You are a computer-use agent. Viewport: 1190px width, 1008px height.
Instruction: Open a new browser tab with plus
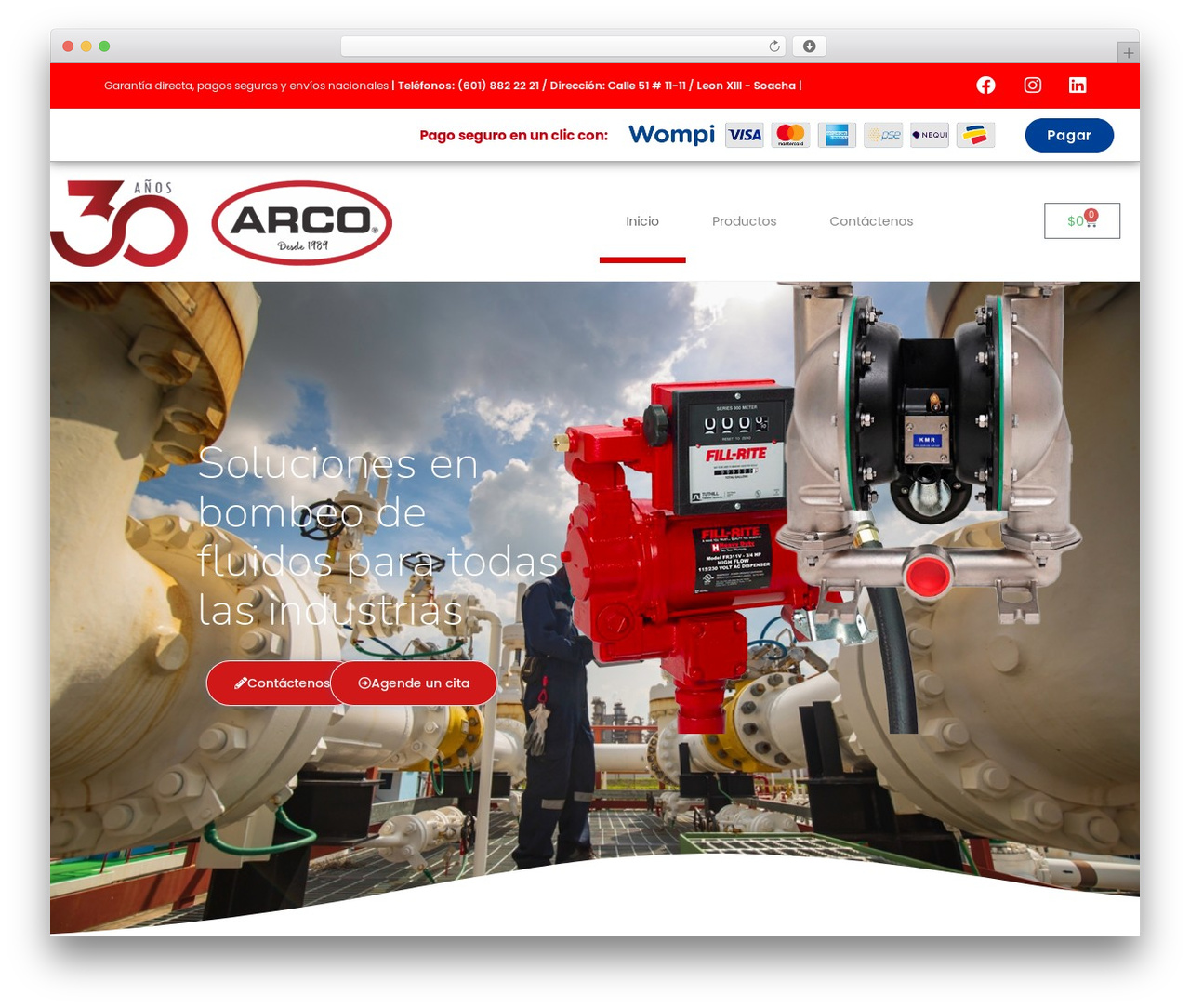[1128, 53]
